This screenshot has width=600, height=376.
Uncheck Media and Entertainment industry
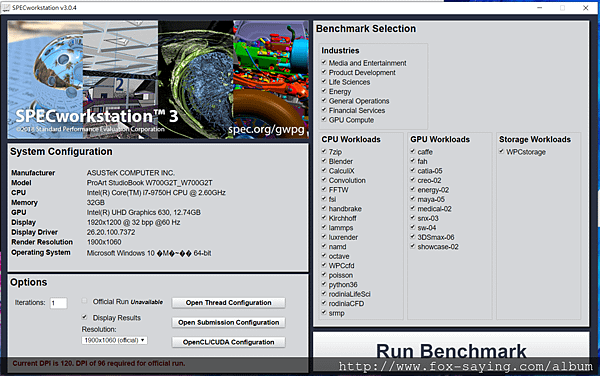coord(324,62)
